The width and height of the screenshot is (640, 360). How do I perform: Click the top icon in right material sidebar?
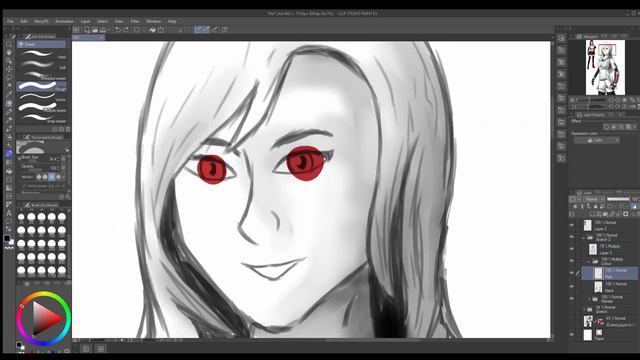tap(562, 38)
